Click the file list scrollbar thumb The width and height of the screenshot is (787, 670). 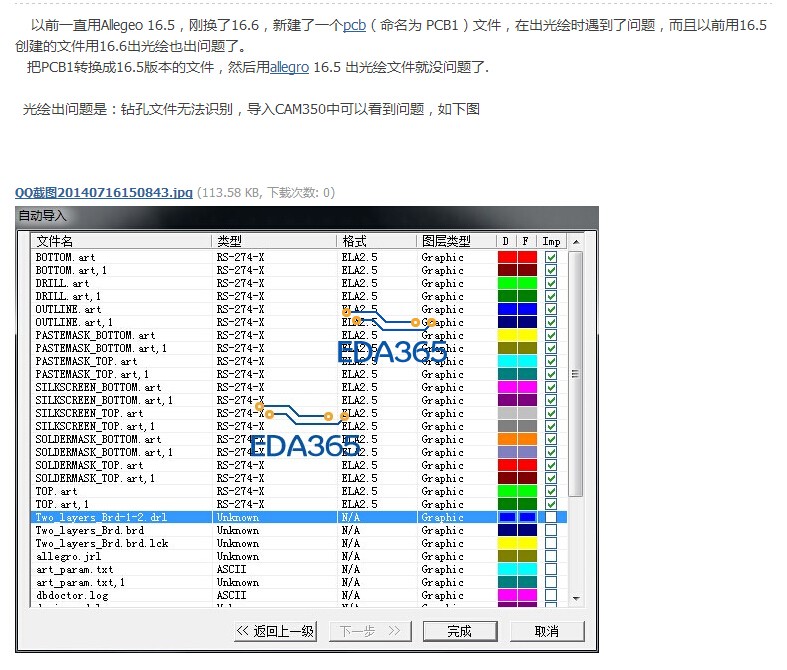(576, 374)
